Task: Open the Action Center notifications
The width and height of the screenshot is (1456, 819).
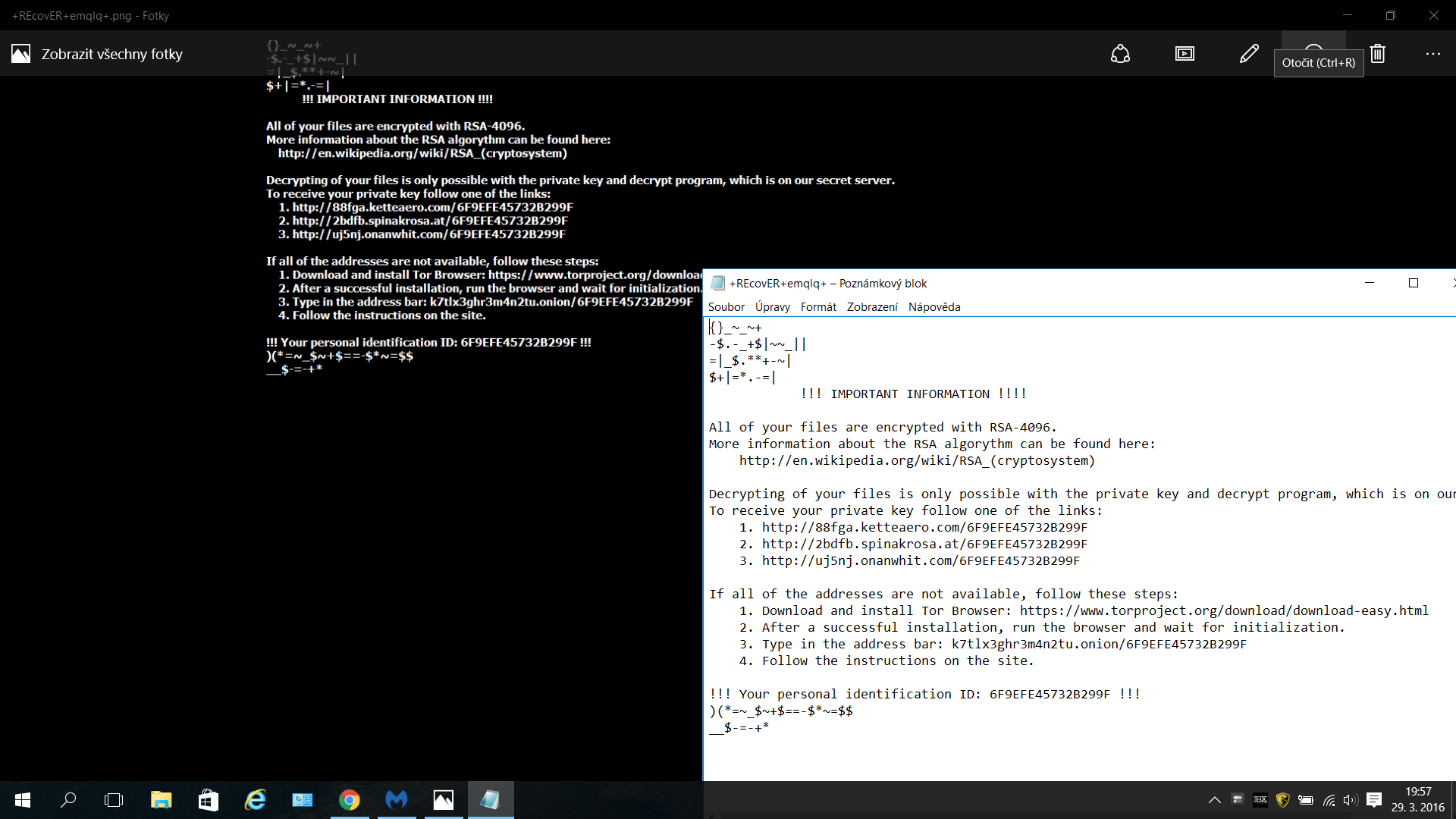Action: pyautogui.click(x=1374, y=800)
